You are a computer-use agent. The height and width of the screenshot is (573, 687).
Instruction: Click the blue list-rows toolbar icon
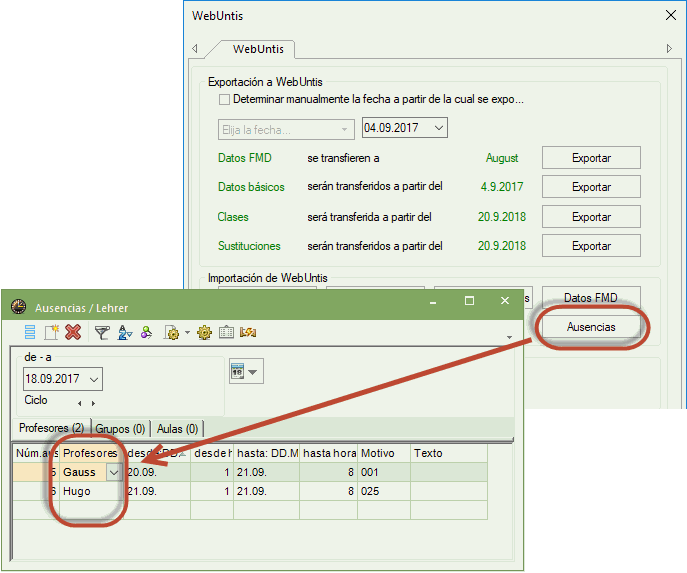pyautogui.click(x=30, y=332)
